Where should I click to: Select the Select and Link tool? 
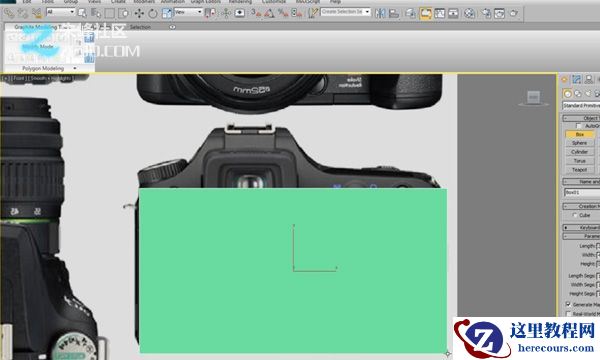pyautogui.click(x=9, y=13)
